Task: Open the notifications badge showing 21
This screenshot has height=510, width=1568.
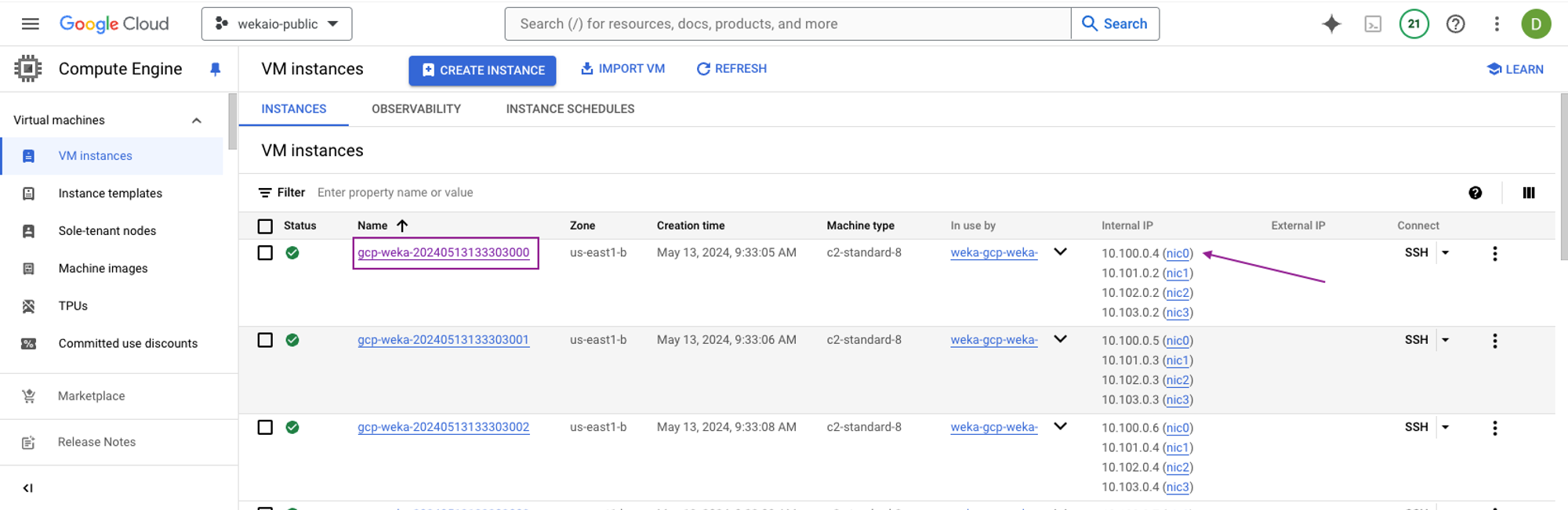Action: 1414,24
